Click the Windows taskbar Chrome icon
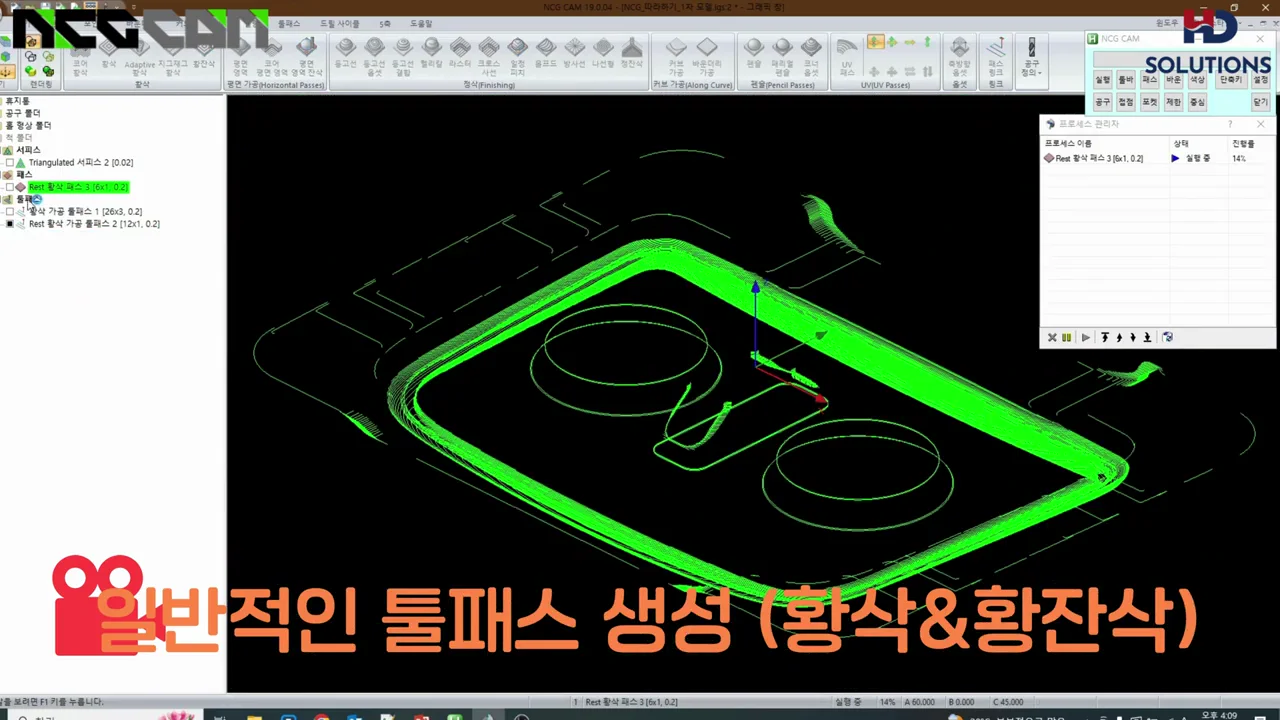This screenshot has height=720, width=1280. pos(321,716)
